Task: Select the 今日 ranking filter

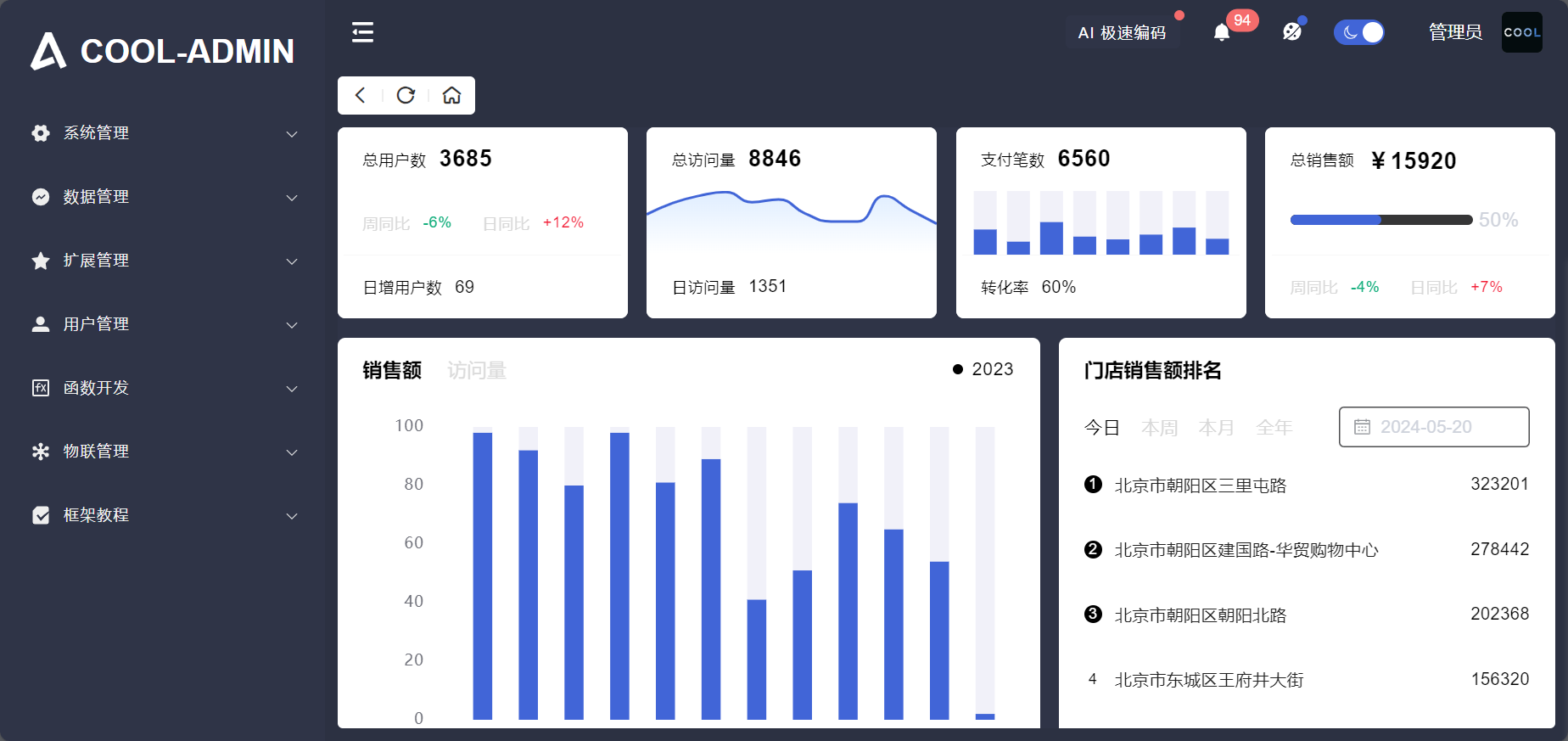Action: point(1102,428)
